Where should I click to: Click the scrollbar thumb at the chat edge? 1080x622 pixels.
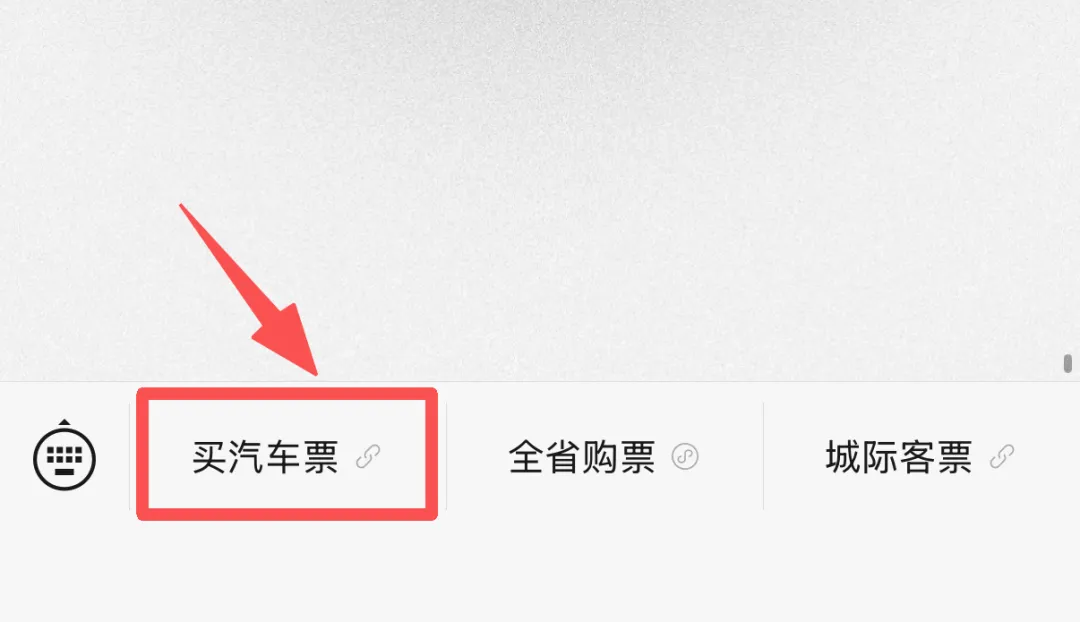click(1068, 363)
